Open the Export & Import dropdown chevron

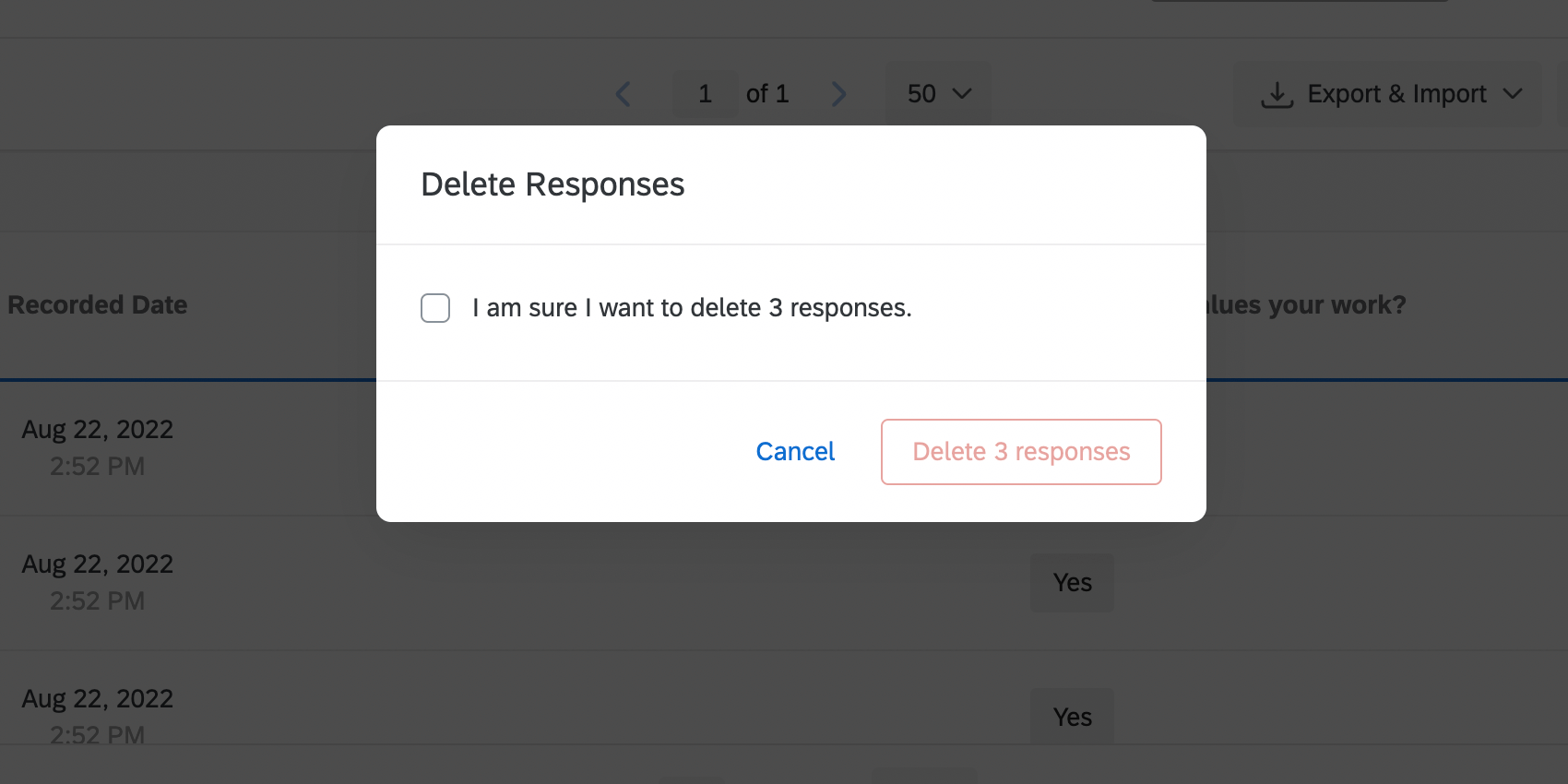coord(1513,93)
